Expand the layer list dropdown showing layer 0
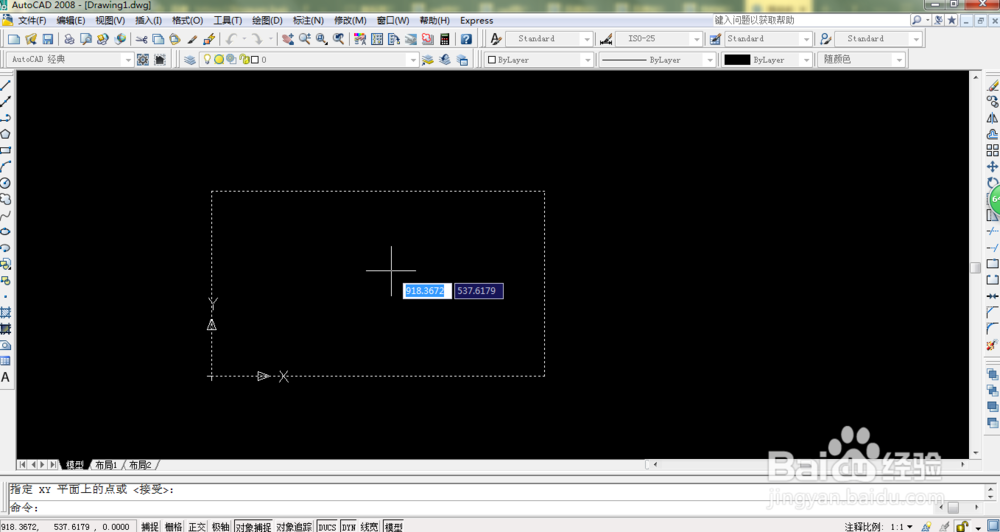 (x=413, y=59)
